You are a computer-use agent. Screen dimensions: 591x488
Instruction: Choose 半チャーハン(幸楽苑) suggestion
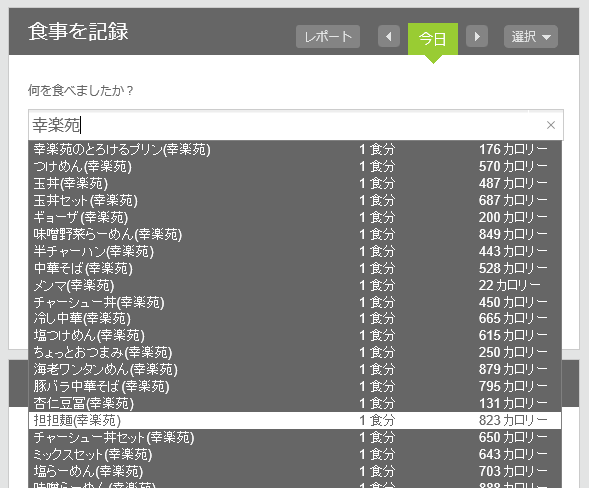point(295,251)
